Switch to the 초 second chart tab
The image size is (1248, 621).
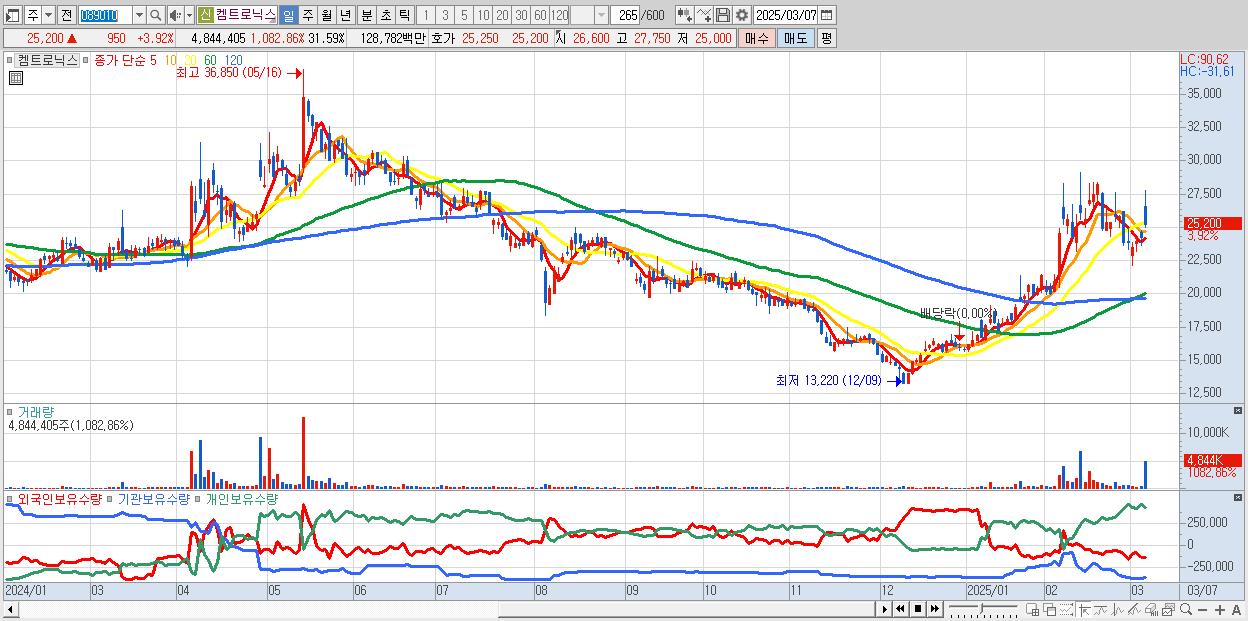tap(384, 15)
